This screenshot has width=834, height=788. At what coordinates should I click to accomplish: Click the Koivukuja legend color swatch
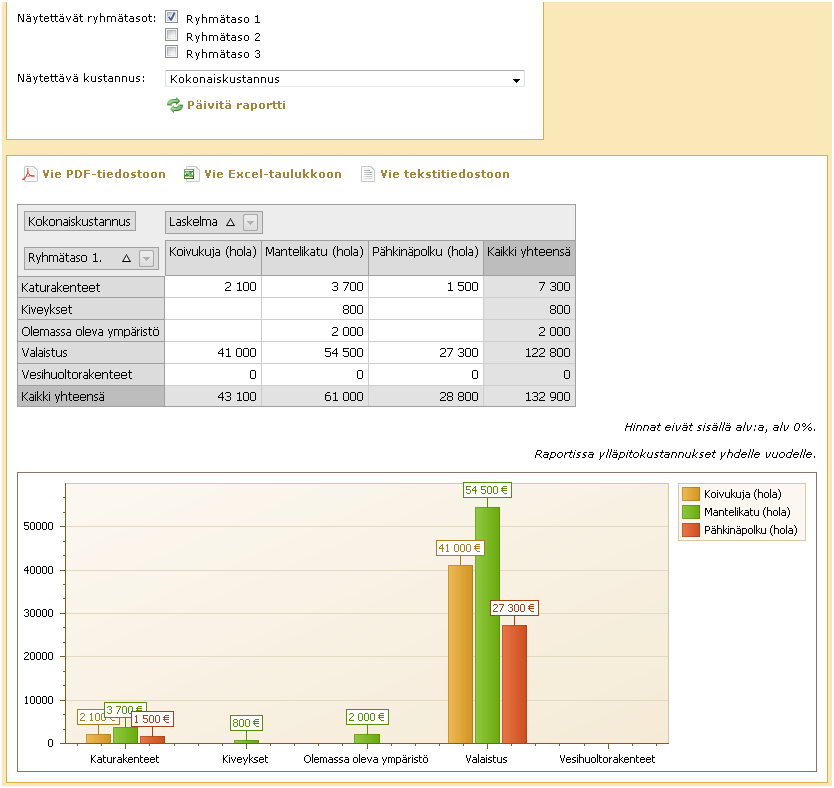(x=690, y=494)
